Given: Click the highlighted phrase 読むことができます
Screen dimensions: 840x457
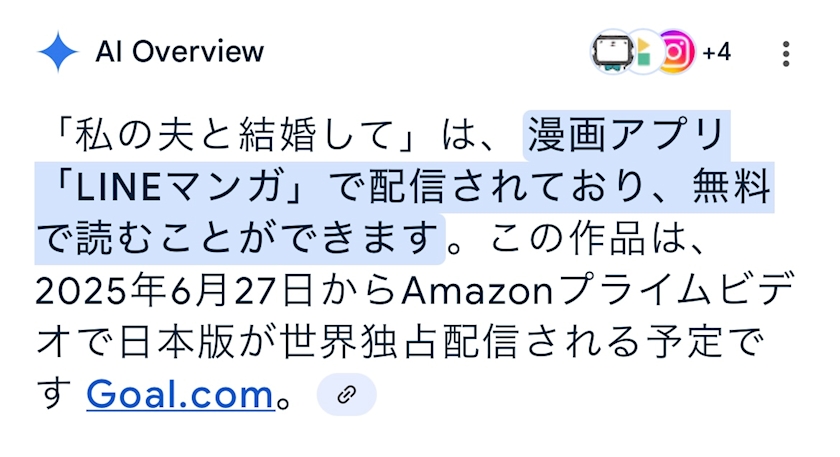Looking at the screenshot, I should [x=258, y=239].
